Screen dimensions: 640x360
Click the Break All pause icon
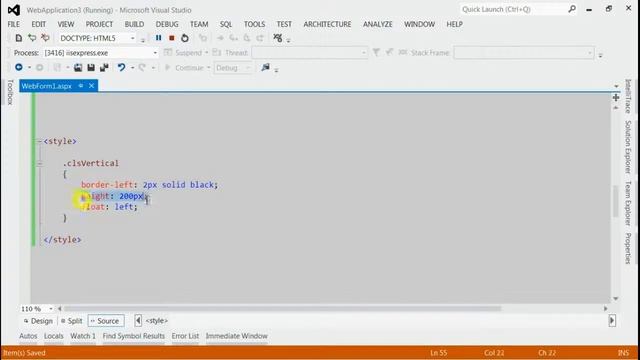pos(158,38)
